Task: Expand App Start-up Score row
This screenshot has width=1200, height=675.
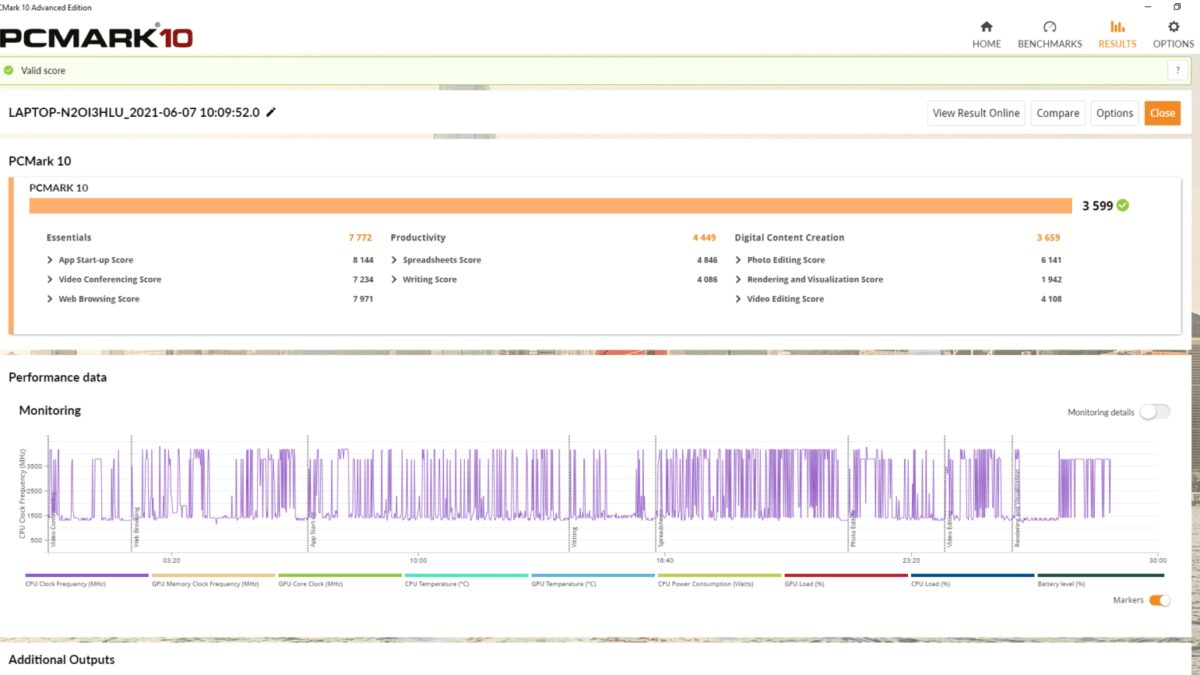Action: pyautogui.click(x=90, y=260)
